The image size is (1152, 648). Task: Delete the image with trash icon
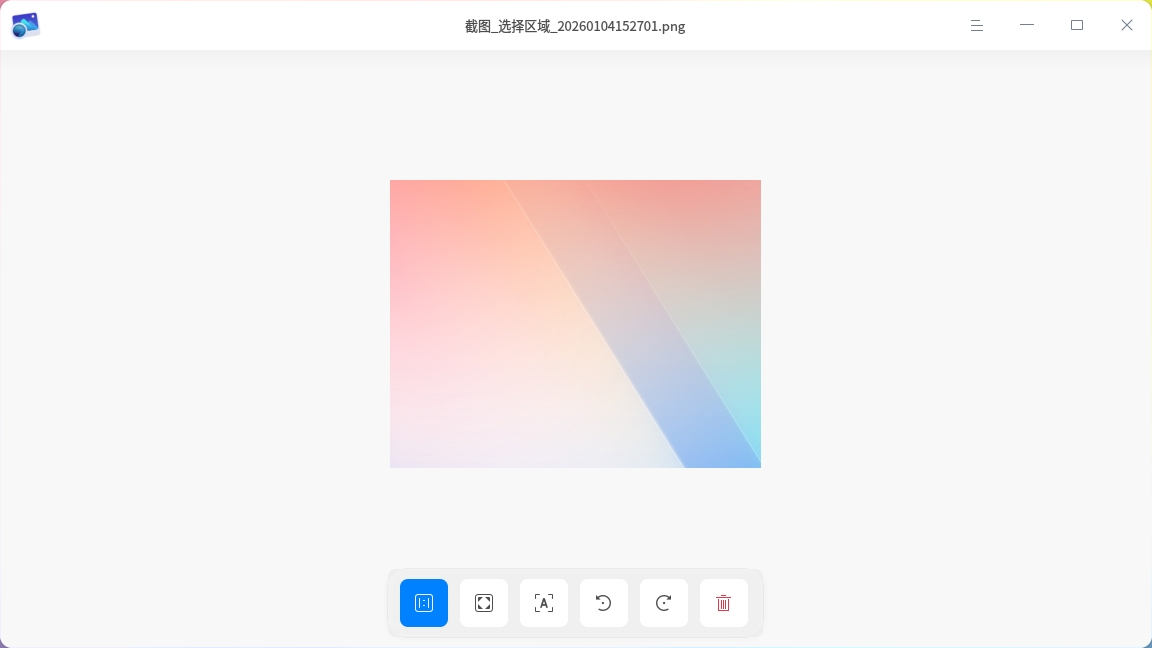click(x=724, y=603)
